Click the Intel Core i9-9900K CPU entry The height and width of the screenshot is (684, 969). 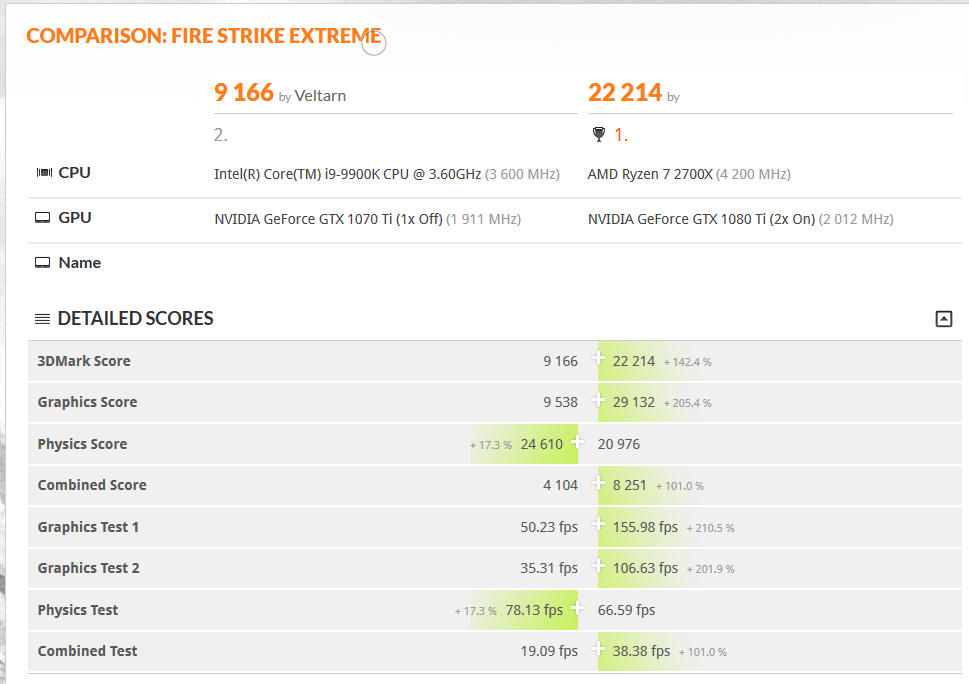point(347,174)
